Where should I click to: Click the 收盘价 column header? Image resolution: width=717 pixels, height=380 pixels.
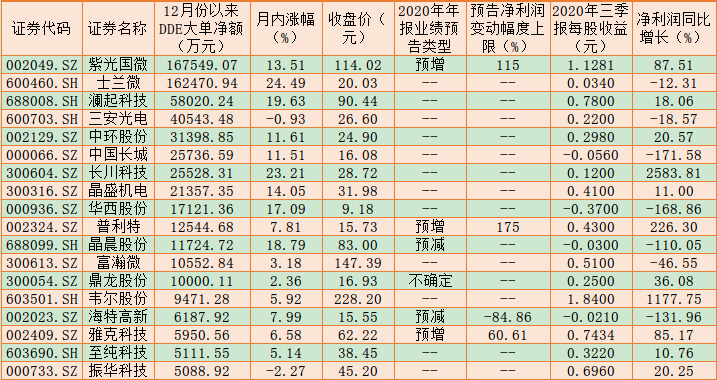pos(357,28)
